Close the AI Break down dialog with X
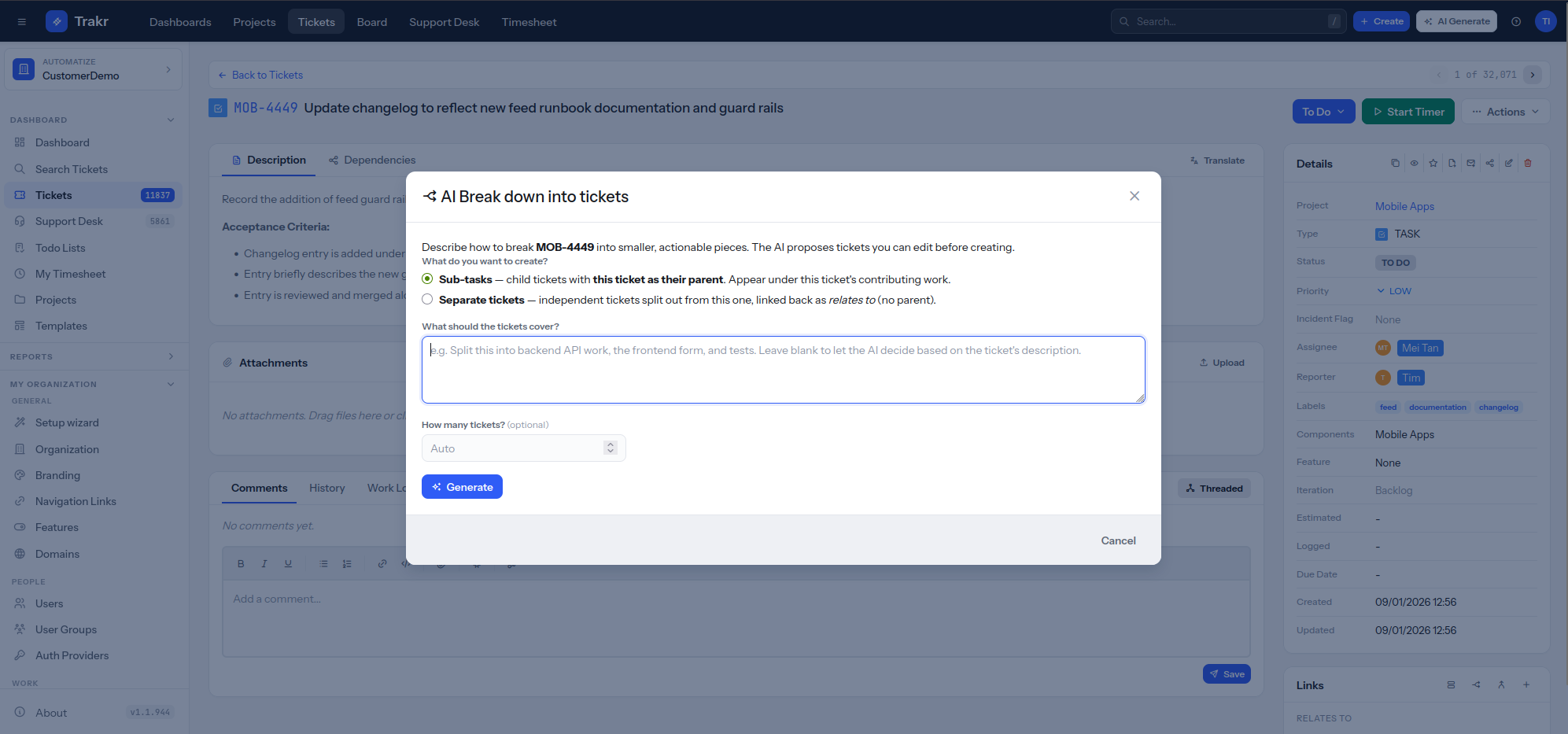Image resolution: width=1568 pixels, height=734 pixels. (x=1134, y=196)
